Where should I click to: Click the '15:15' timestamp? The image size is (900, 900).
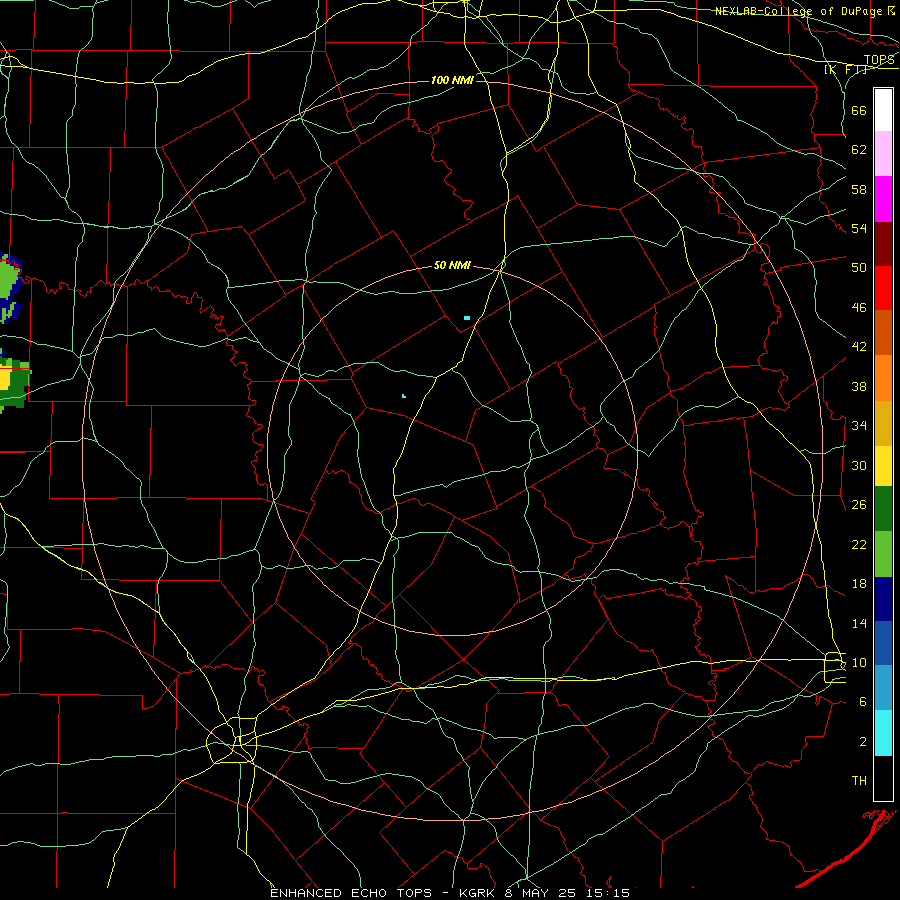(x=607, y=893)
